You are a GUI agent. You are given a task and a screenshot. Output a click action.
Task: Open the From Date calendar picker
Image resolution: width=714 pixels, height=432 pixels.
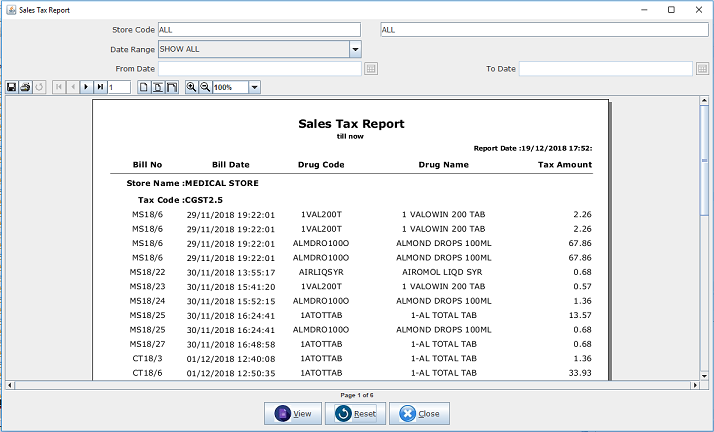pos(370,69)
